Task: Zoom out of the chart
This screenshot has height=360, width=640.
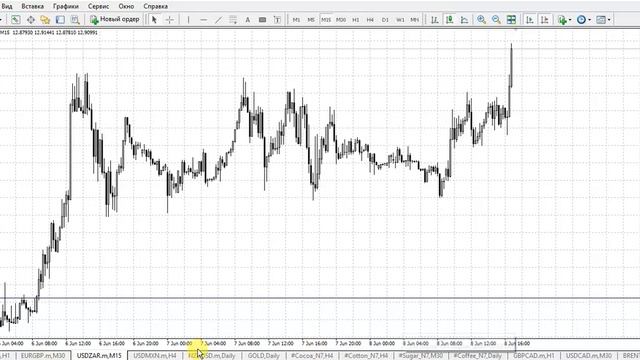Action: 496,20
